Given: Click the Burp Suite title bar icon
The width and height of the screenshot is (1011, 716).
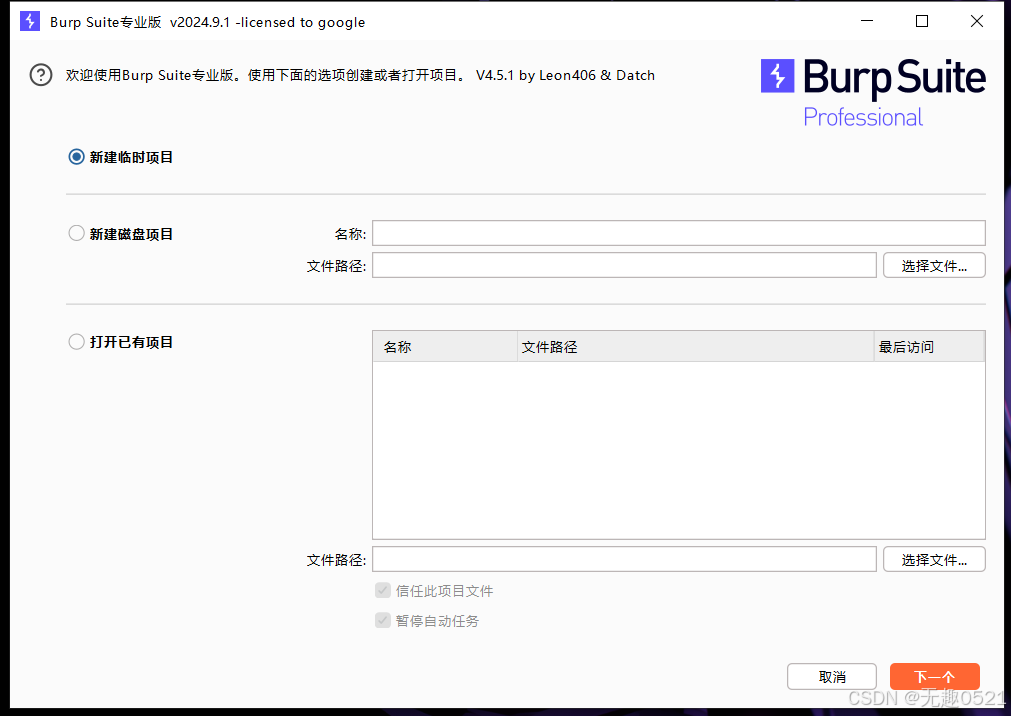Looking at the screenshot, I should tap(30, 21).
